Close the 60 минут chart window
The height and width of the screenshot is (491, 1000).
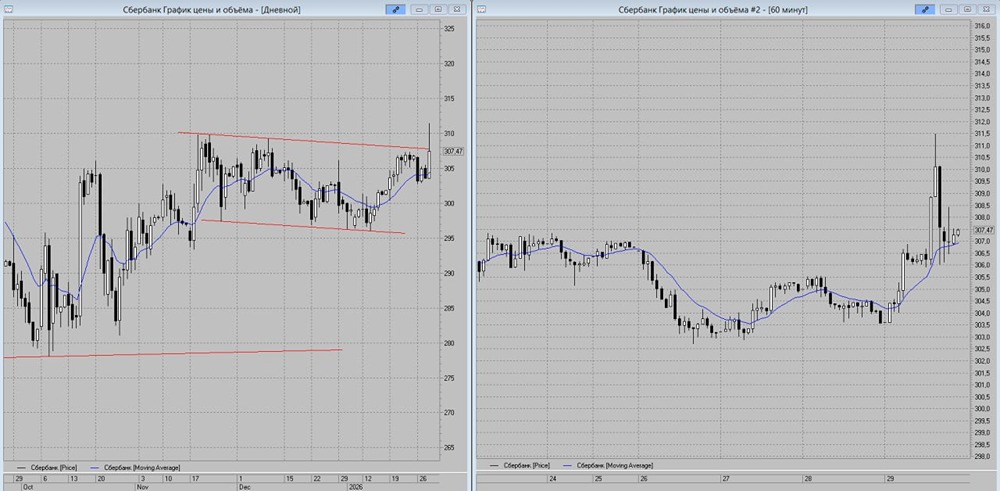[987, 10]
